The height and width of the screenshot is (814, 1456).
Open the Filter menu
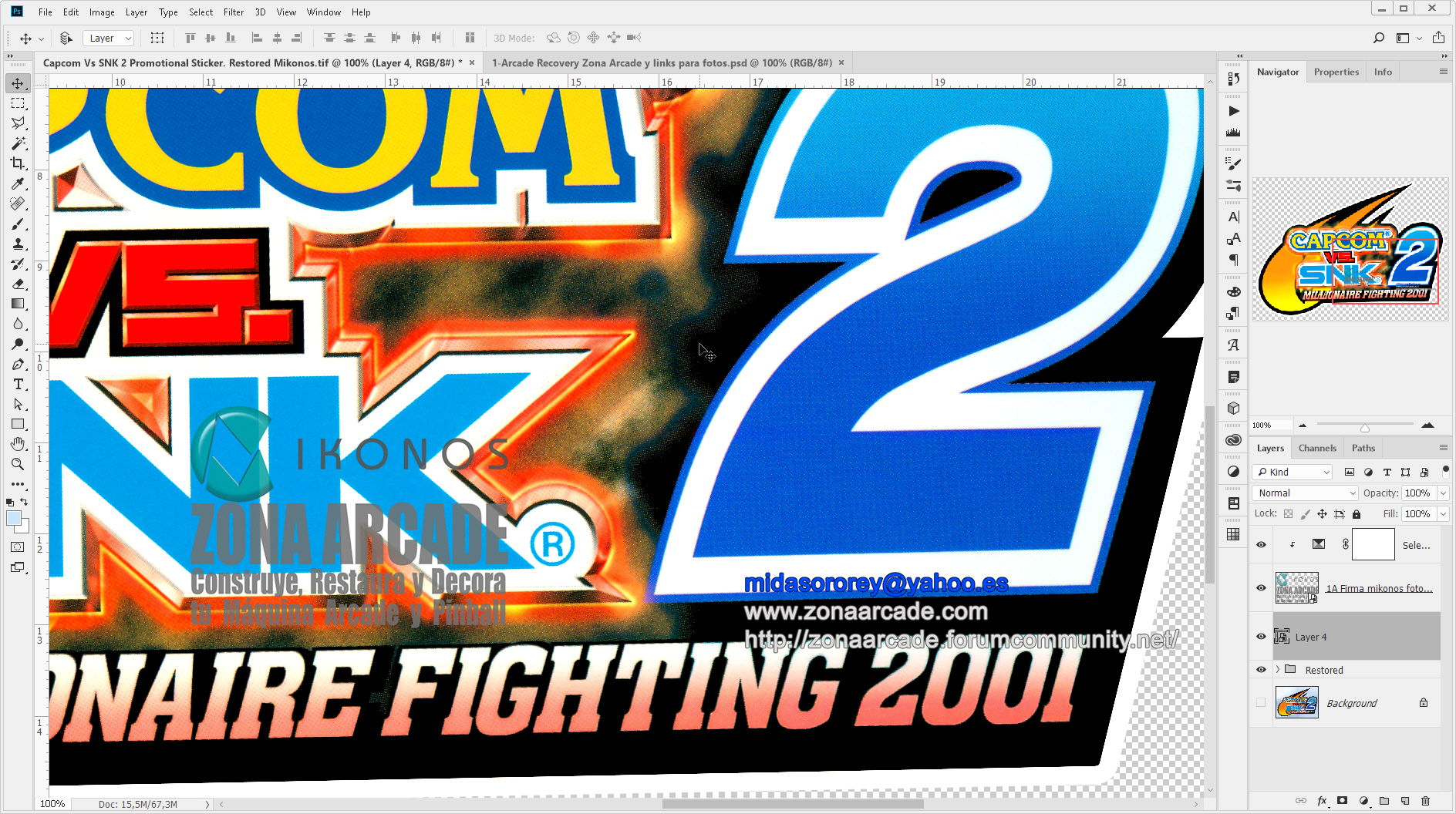234,12
